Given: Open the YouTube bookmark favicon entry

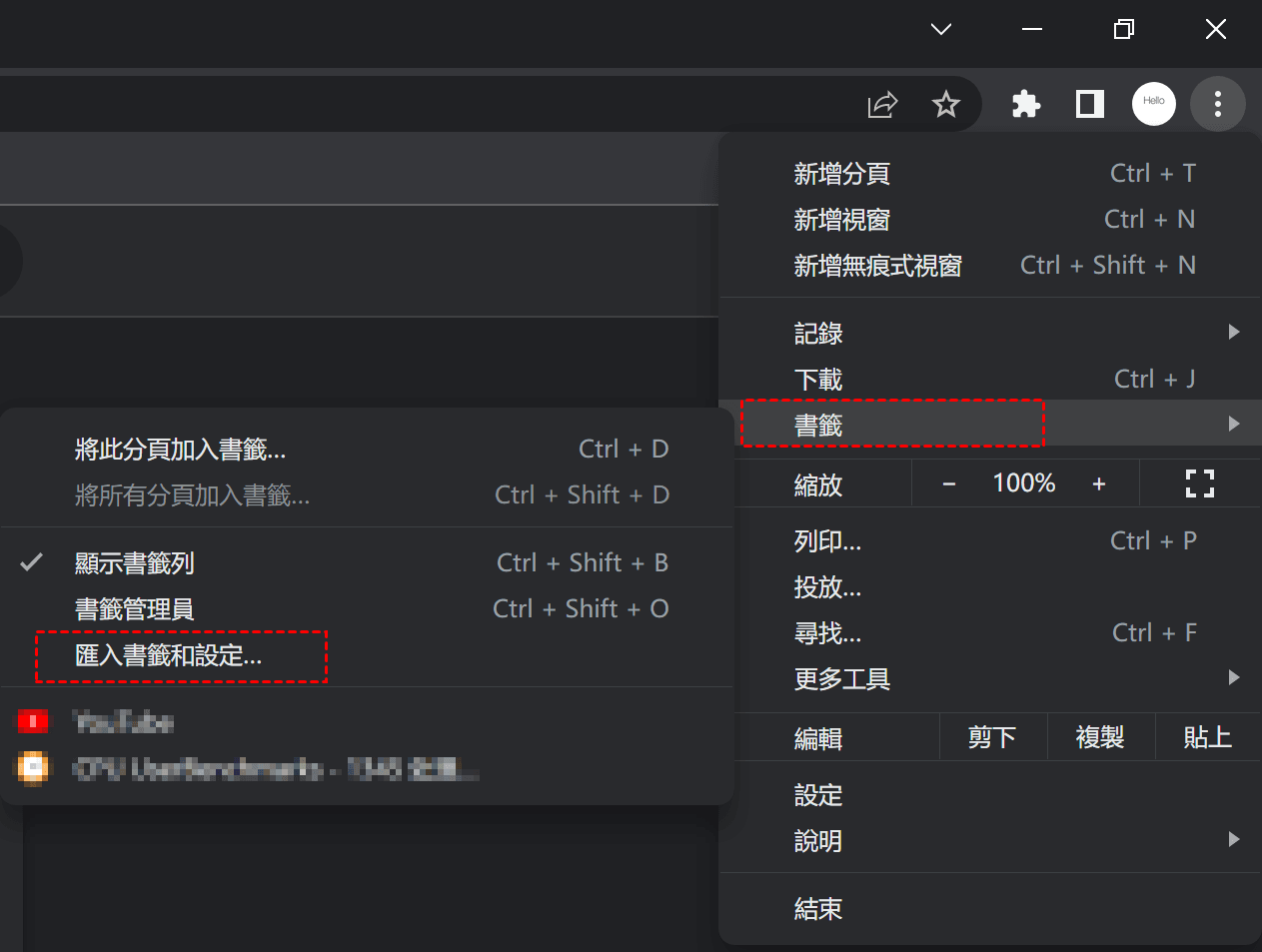Looking at the screenshot, I should pos(33,721).
